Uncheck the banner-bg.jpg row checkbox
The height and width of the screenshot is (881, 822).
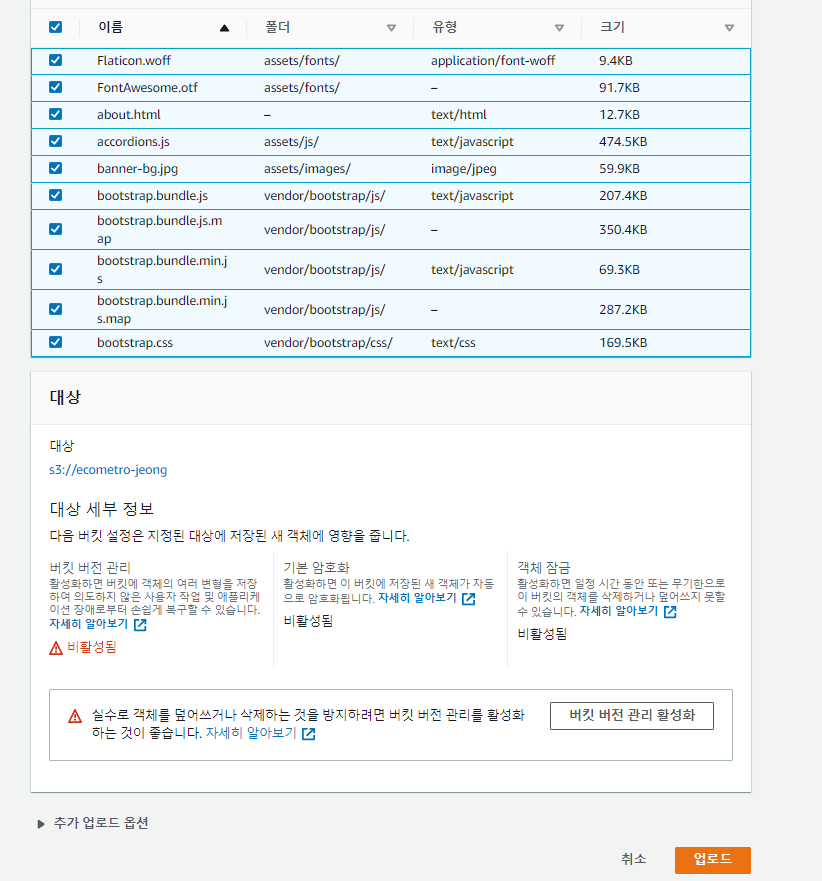tap(55, 168)
